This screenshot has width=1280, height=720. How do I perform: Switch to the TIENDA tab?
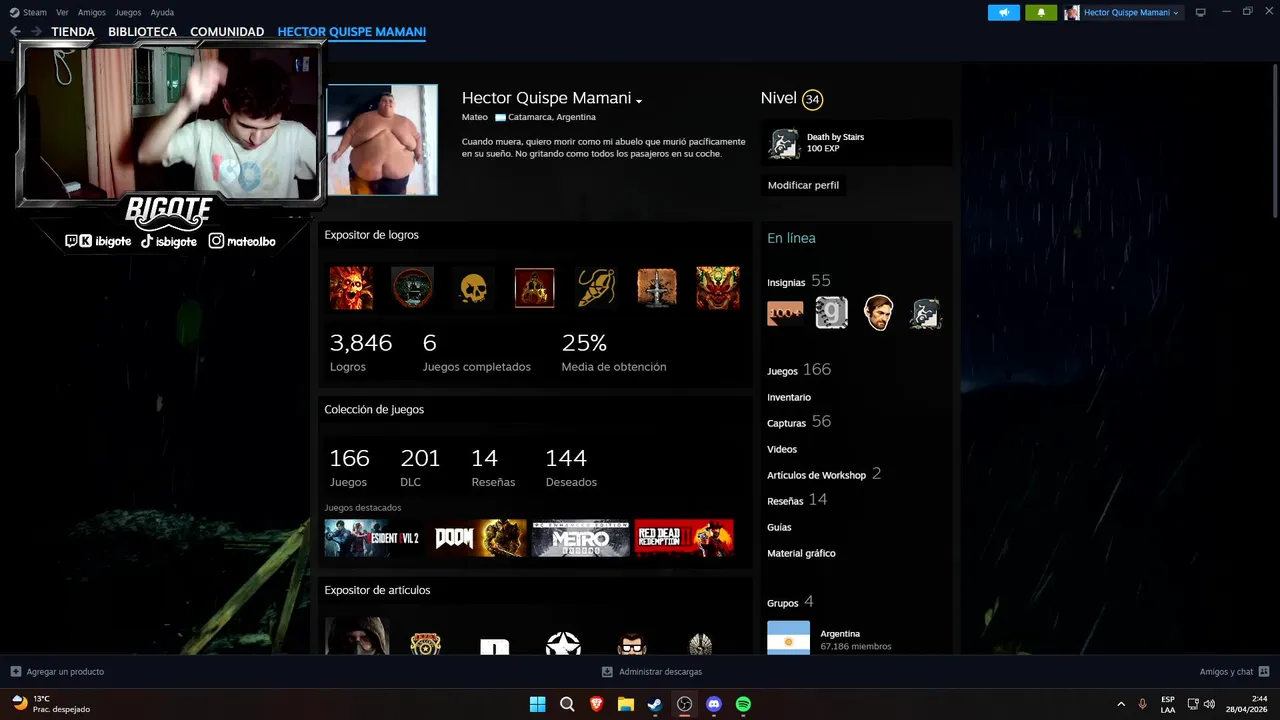73,32
